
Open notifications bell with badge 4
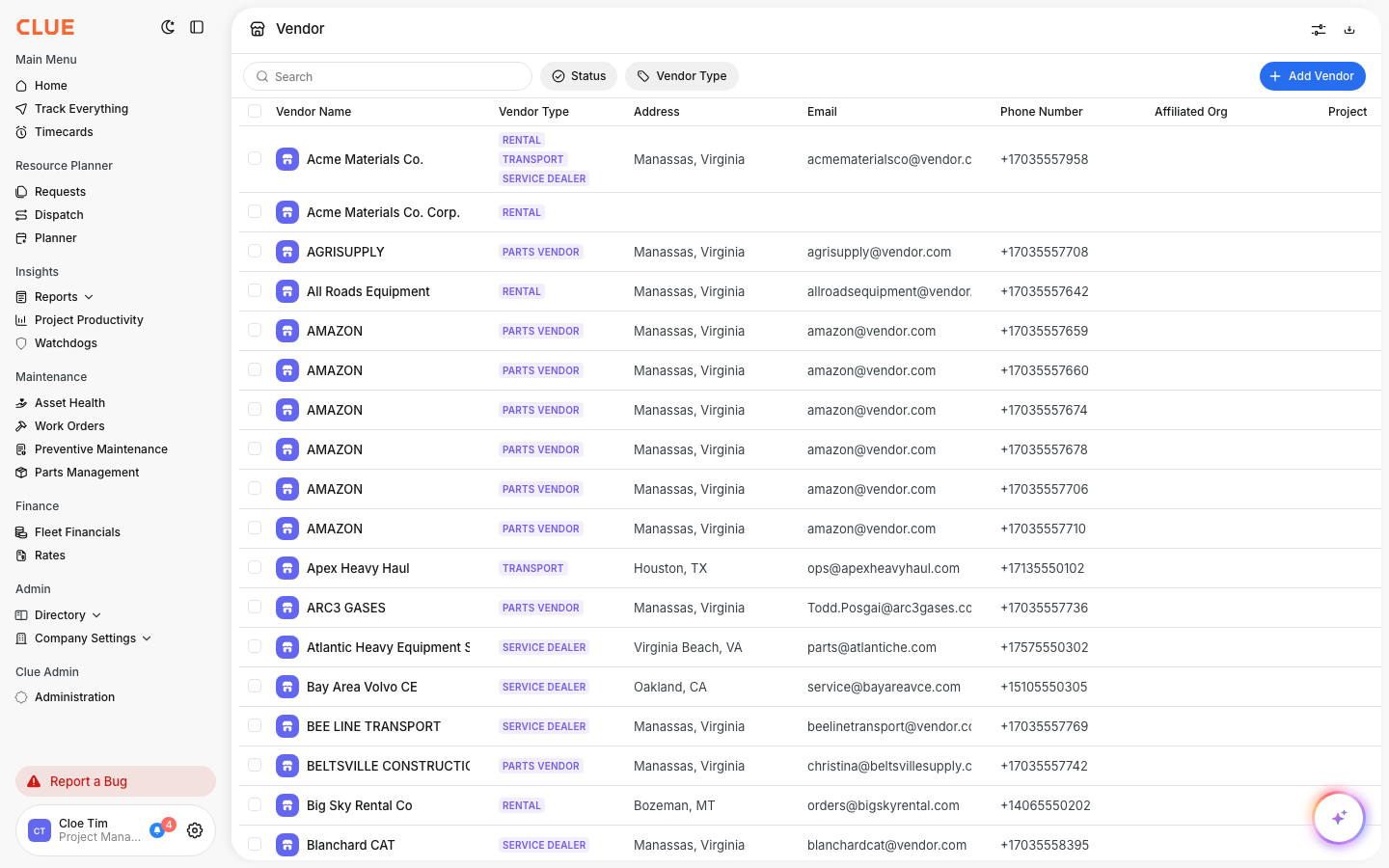157,829
